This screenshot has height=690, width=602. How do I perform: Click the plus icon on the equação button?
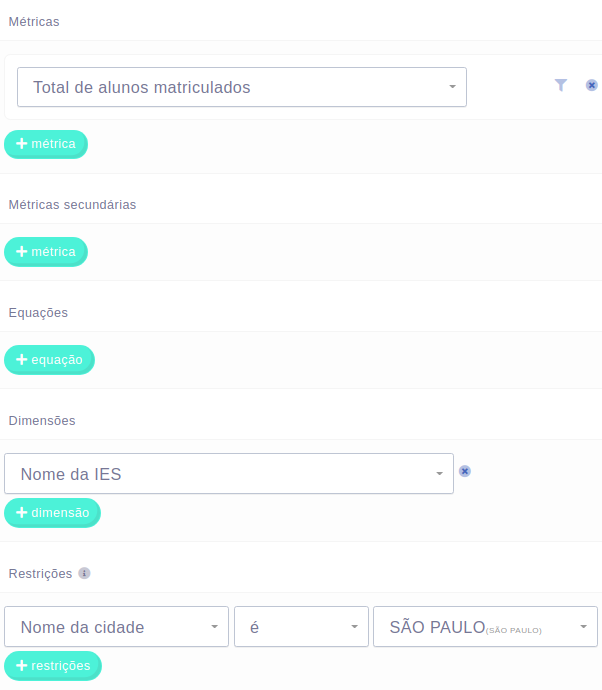point(22,360)
